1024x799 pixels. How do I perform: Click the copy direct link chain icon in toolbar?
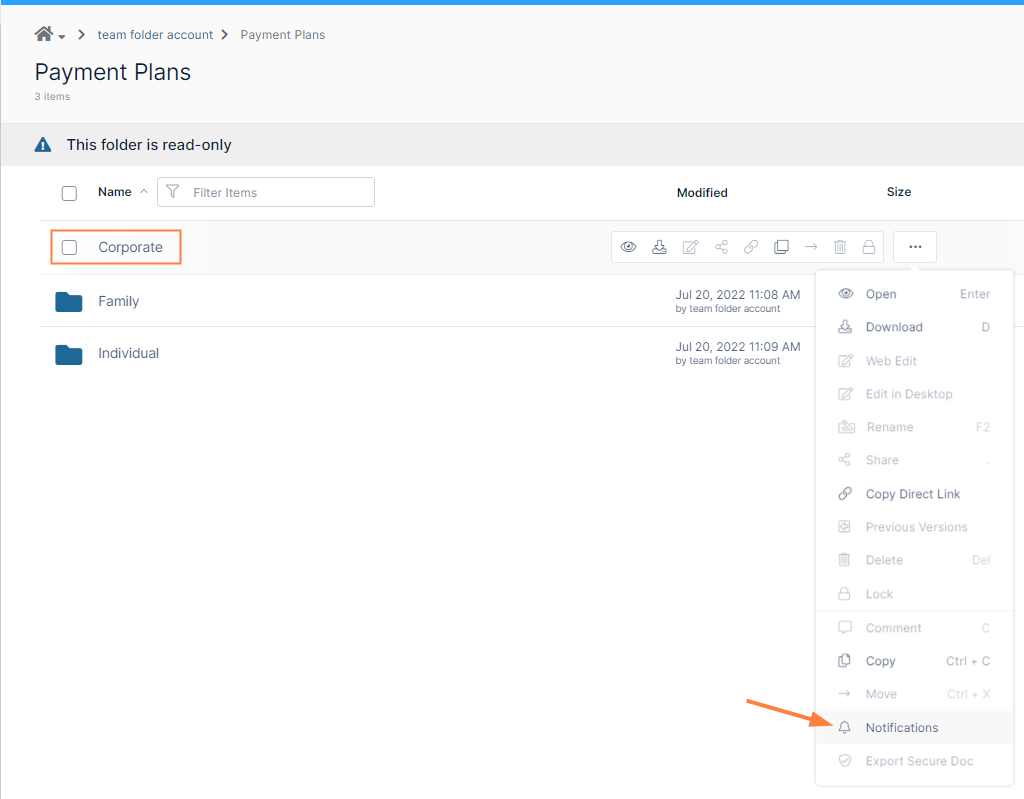click(751, 247)
